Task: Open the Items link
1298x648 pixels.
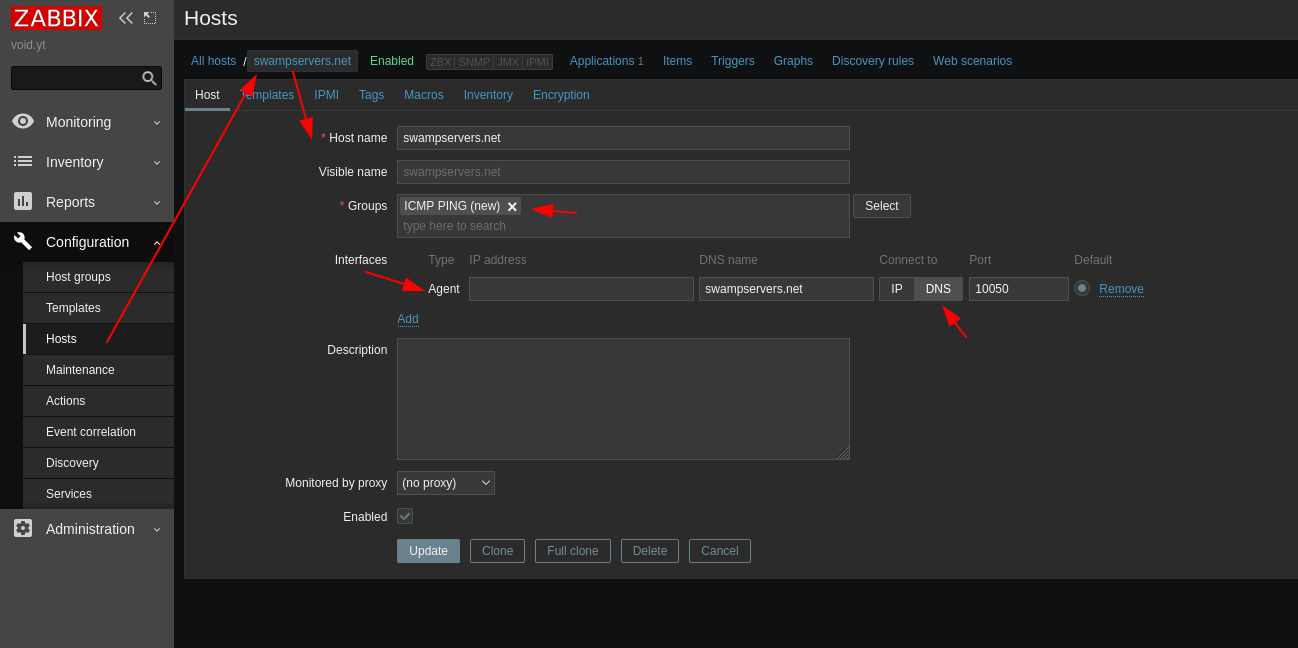Action: point(677,61)
